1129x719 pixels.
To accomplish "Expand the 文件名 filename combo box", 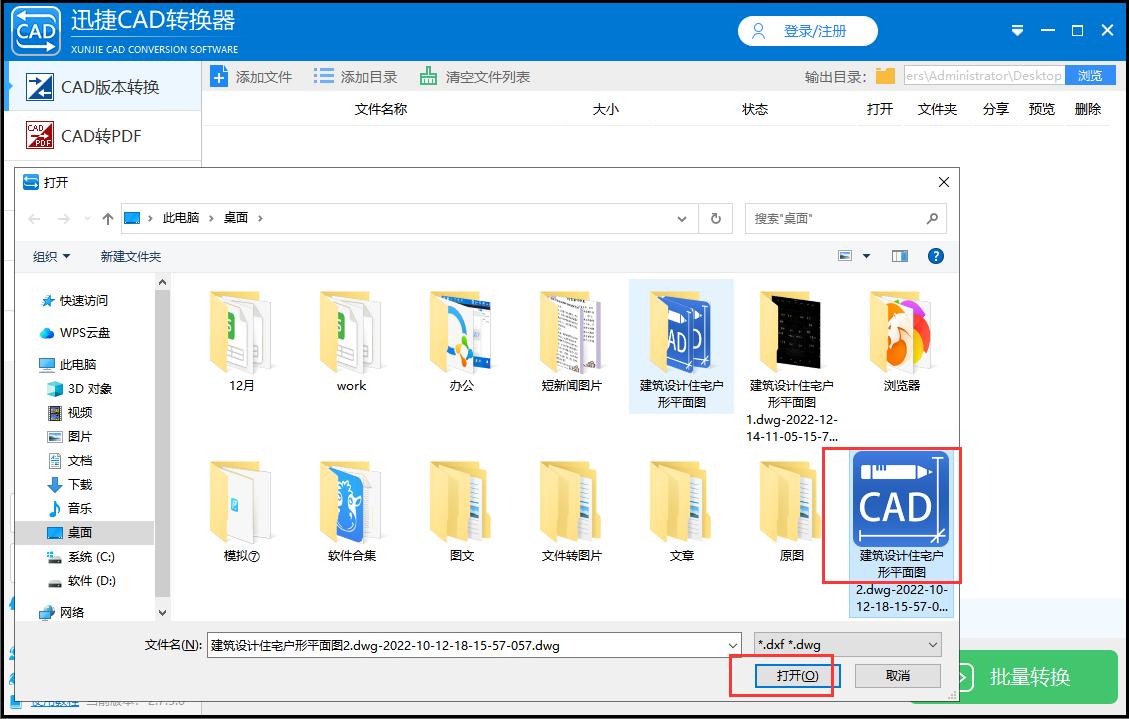I will click(733, 644).
